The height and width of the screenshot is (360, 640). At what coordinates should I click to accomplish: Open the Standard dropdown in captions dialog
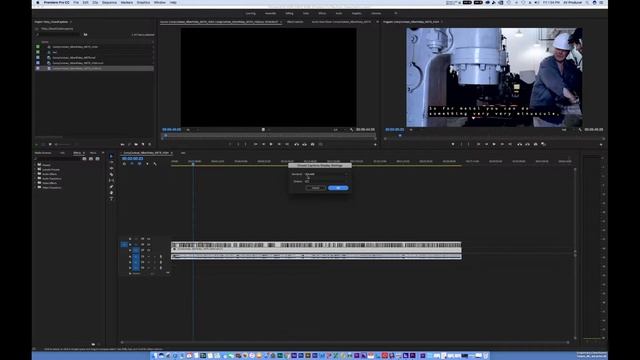(326, 174)
